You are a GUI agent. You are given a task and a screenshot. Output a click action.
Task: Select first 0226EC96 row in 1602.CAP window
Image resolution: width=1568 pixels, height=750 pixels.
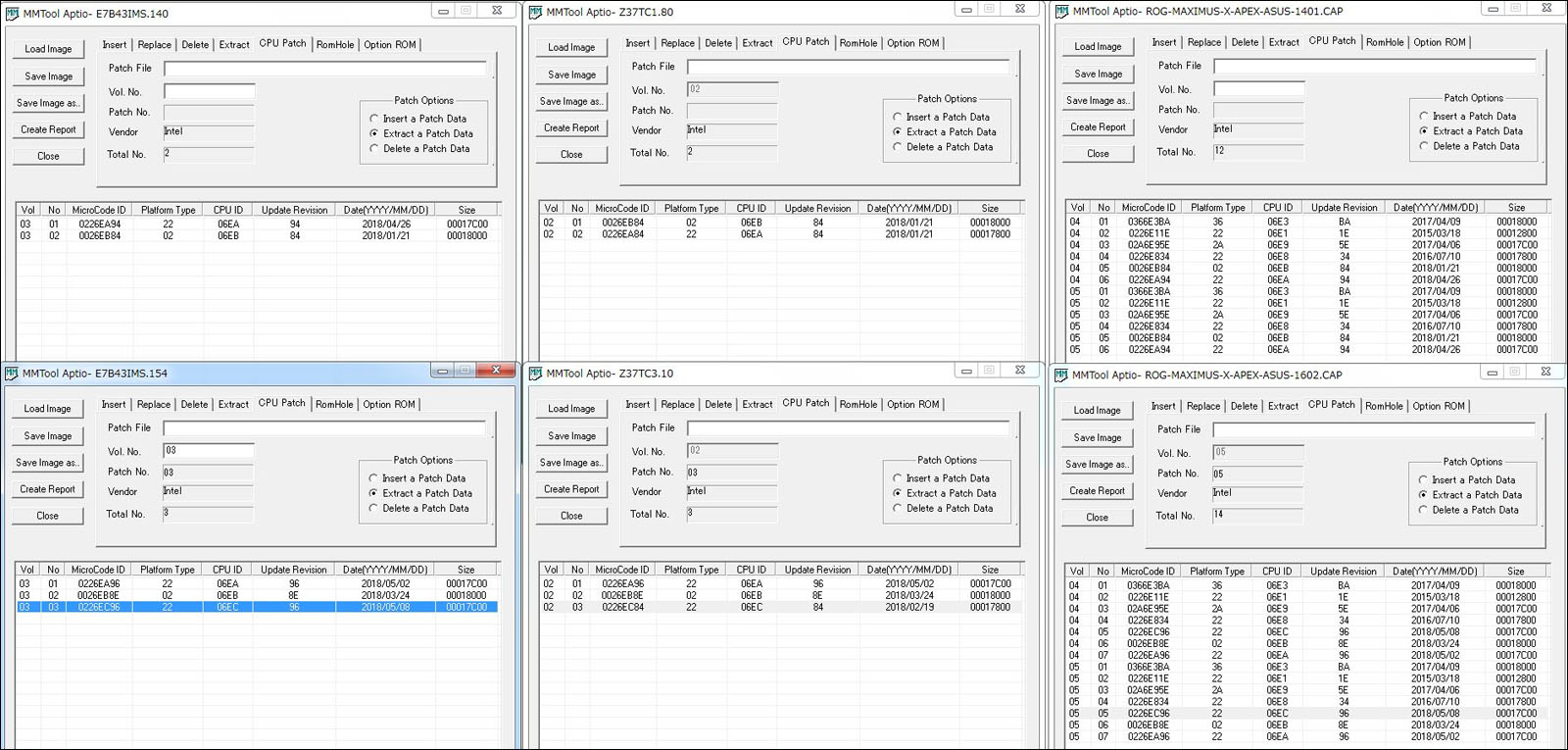coord(1306,632)
